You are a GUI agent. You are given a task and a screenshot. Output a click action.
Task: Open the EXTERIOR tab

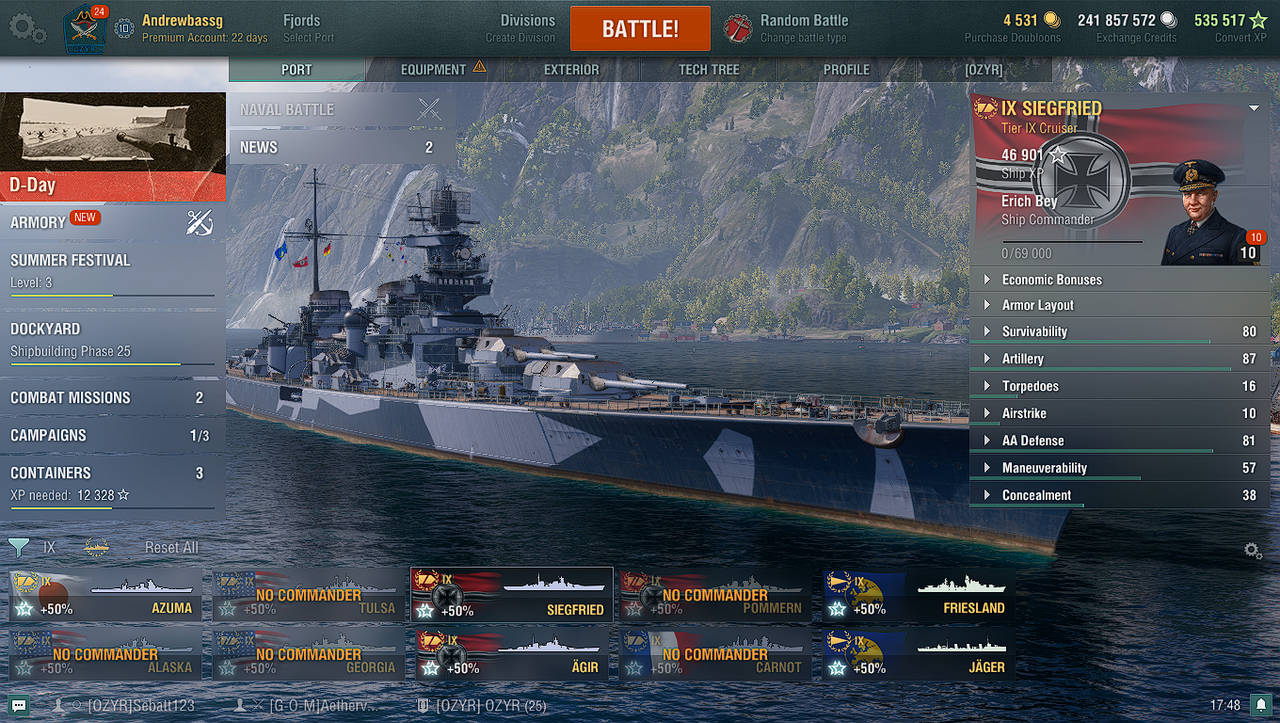(x=572, y=69)
